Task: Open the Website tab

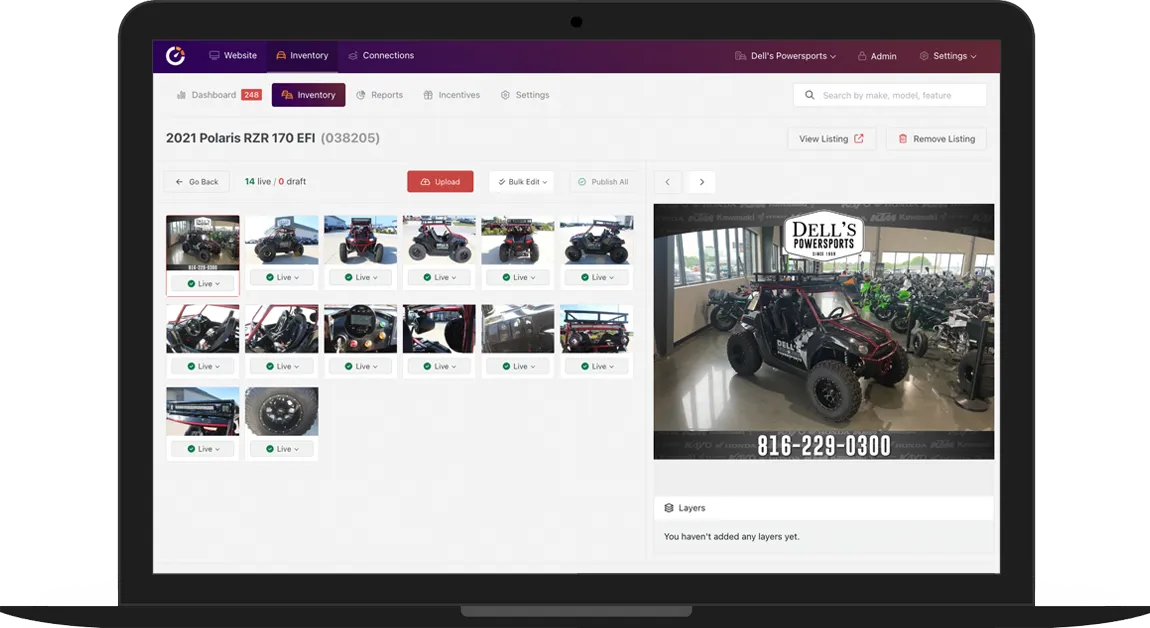Action: pyautogui.click(x=232, y=56)
